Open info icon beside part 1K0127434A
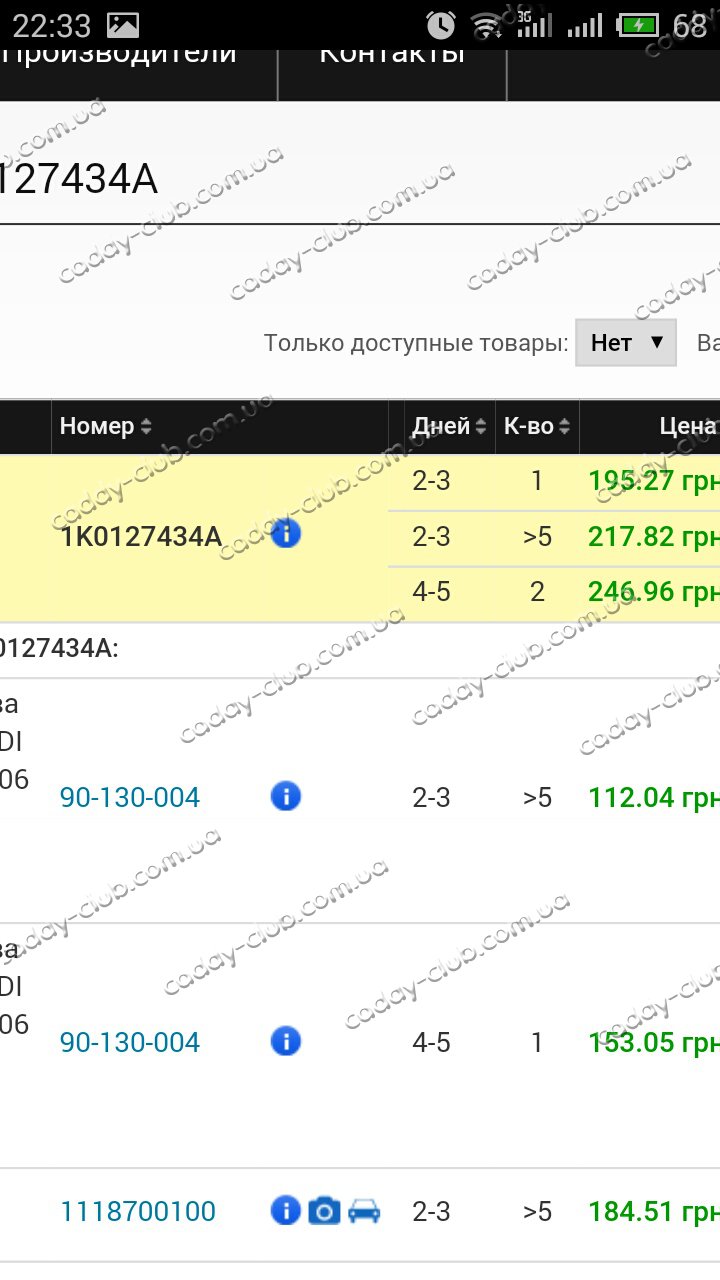Image resolution: width=720 pixels, height=1280 pixels. tap(286, 535)
